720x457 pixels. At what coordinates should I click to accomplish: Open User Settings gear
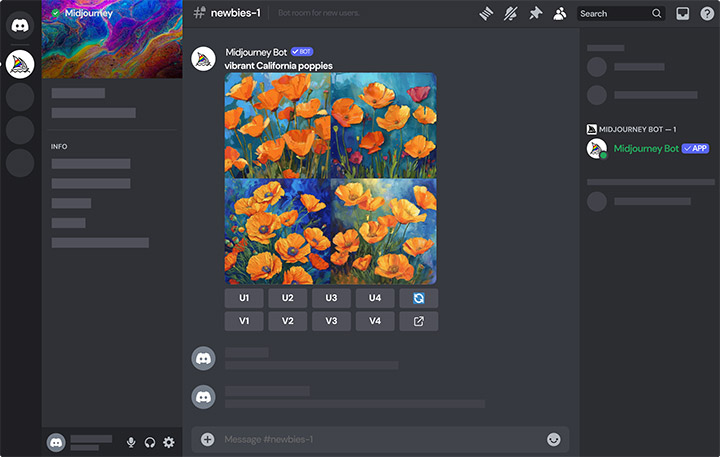click(x=168, y=442)
